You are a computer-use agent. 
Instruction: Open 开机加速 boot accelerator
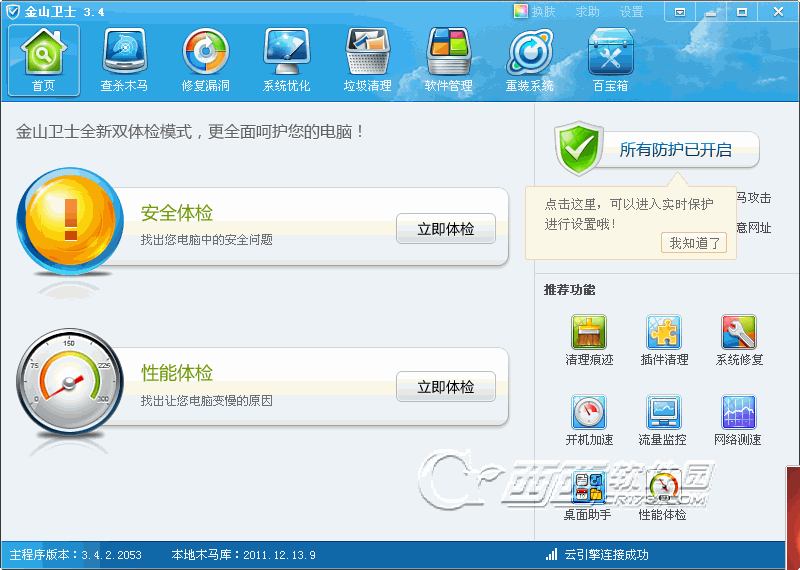(x=589, y=420)
